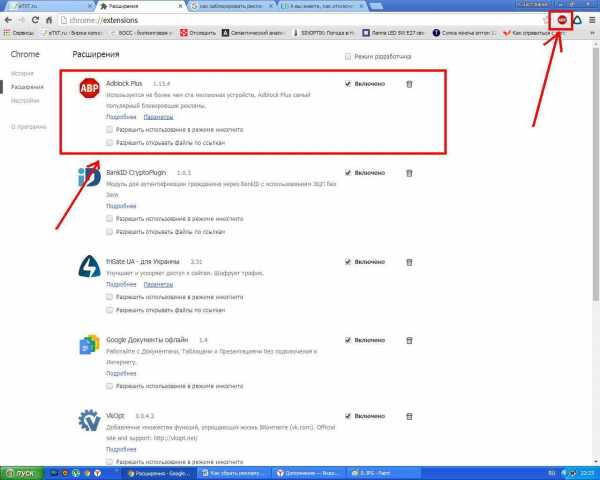Bookmark this page with the star
Image resolution: width=600 pixels, height=480 pixels.
pyautogui.click(x=546, y=20)
